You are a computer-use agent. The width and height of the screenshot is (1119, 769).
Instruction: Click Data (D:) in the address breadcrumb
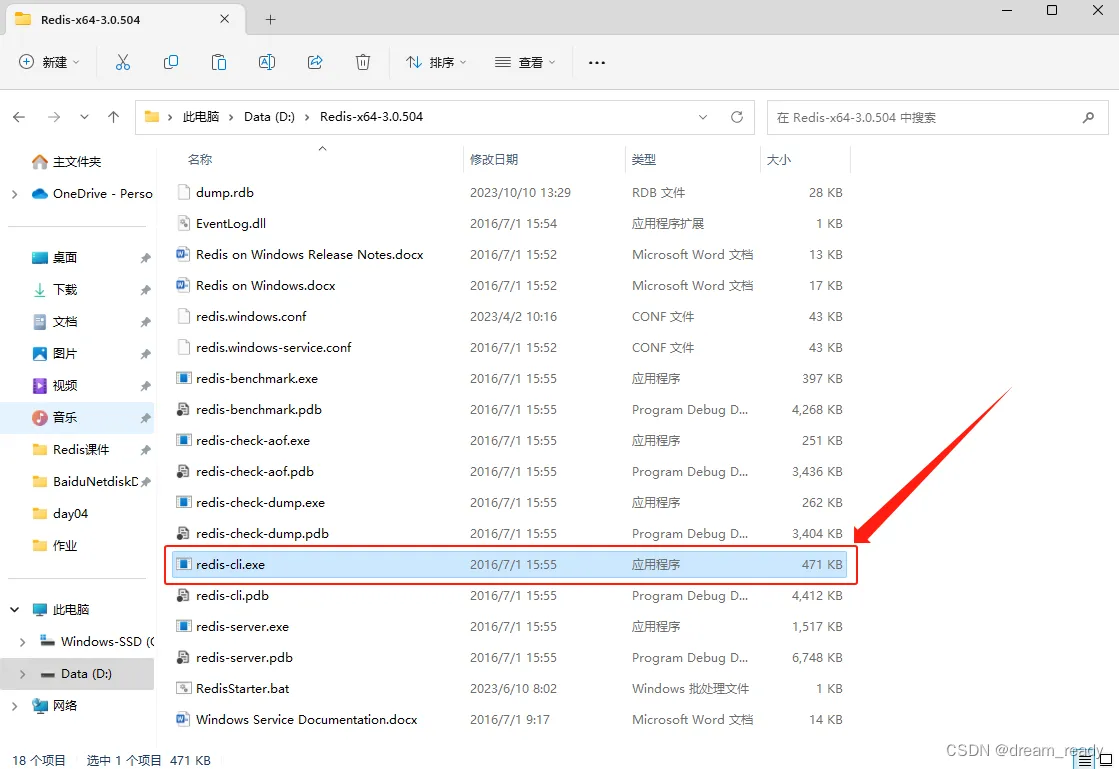point(269,117)
